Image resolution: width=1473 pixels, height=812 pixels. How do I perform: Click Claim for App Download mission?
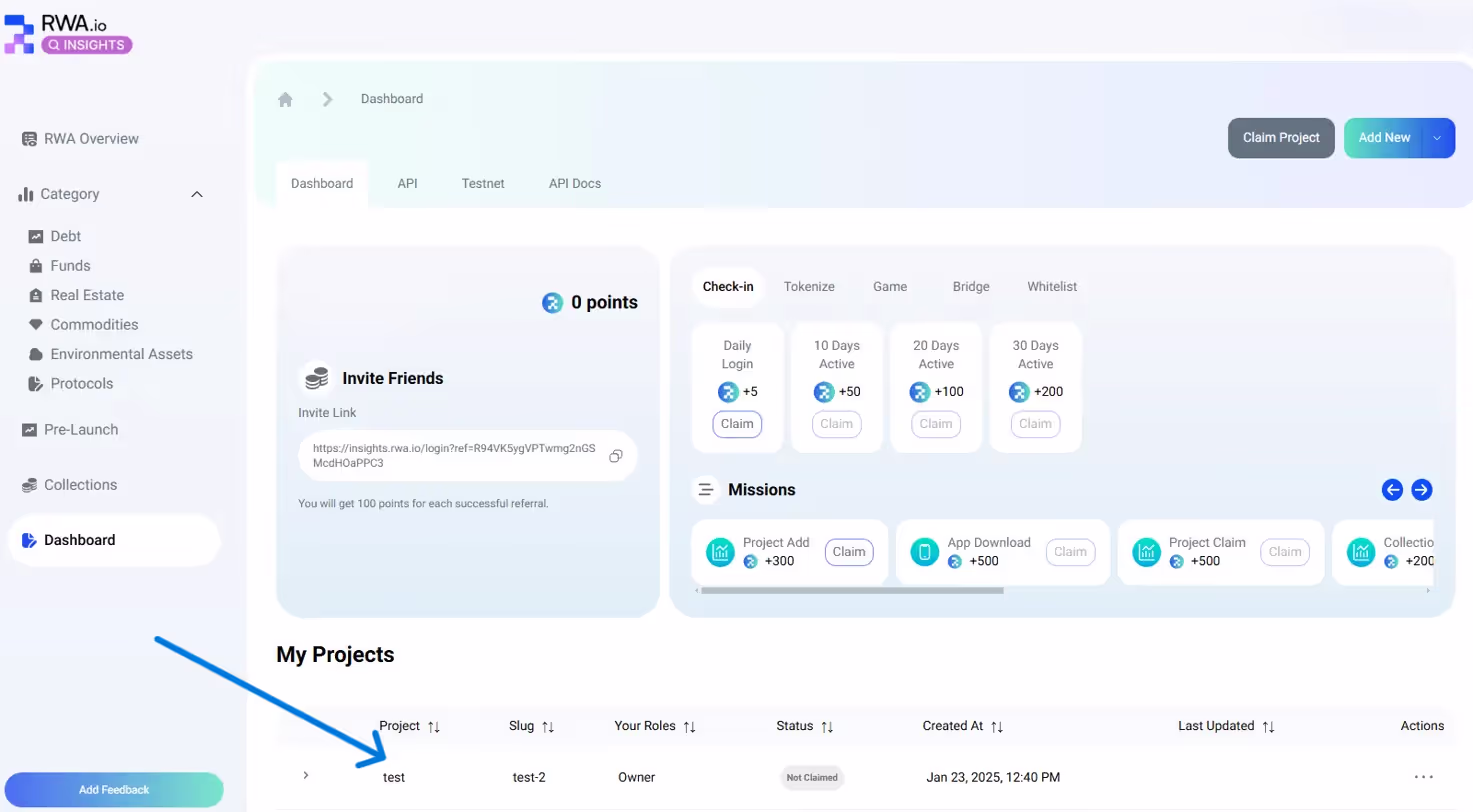[1070, 552]
